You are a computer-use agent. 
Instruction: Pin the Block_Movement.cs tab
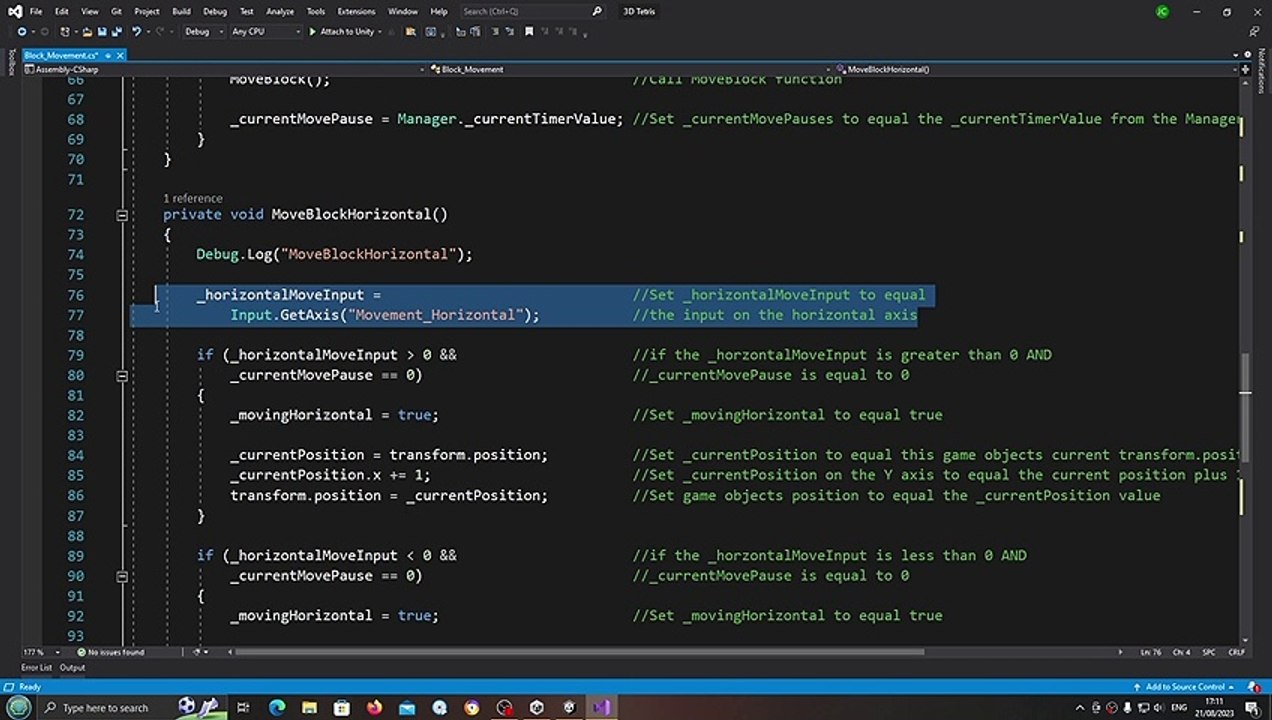tap(106, 55)
